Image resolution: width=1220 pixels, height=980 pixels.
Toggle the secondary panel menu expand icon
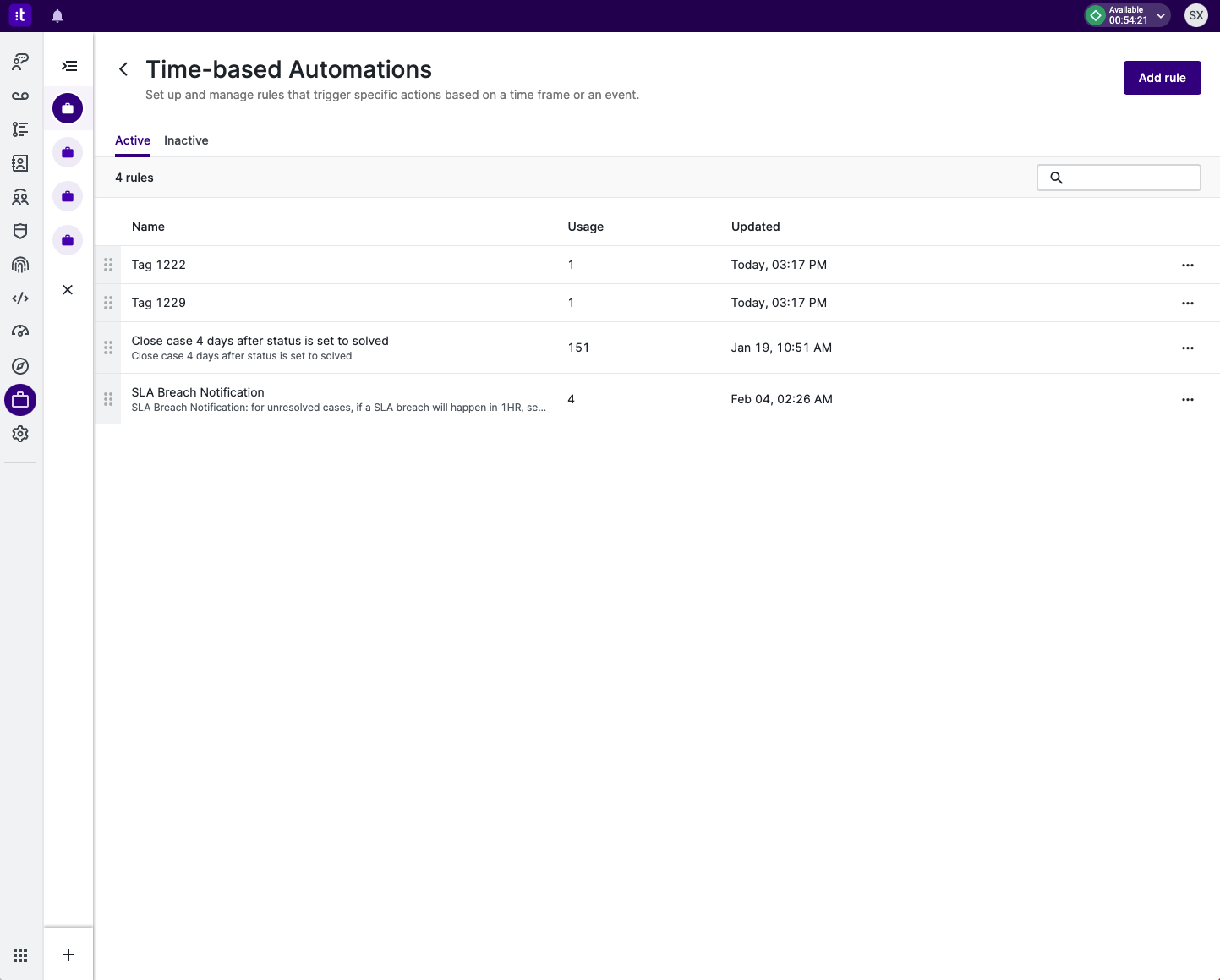tap(69, 66)
